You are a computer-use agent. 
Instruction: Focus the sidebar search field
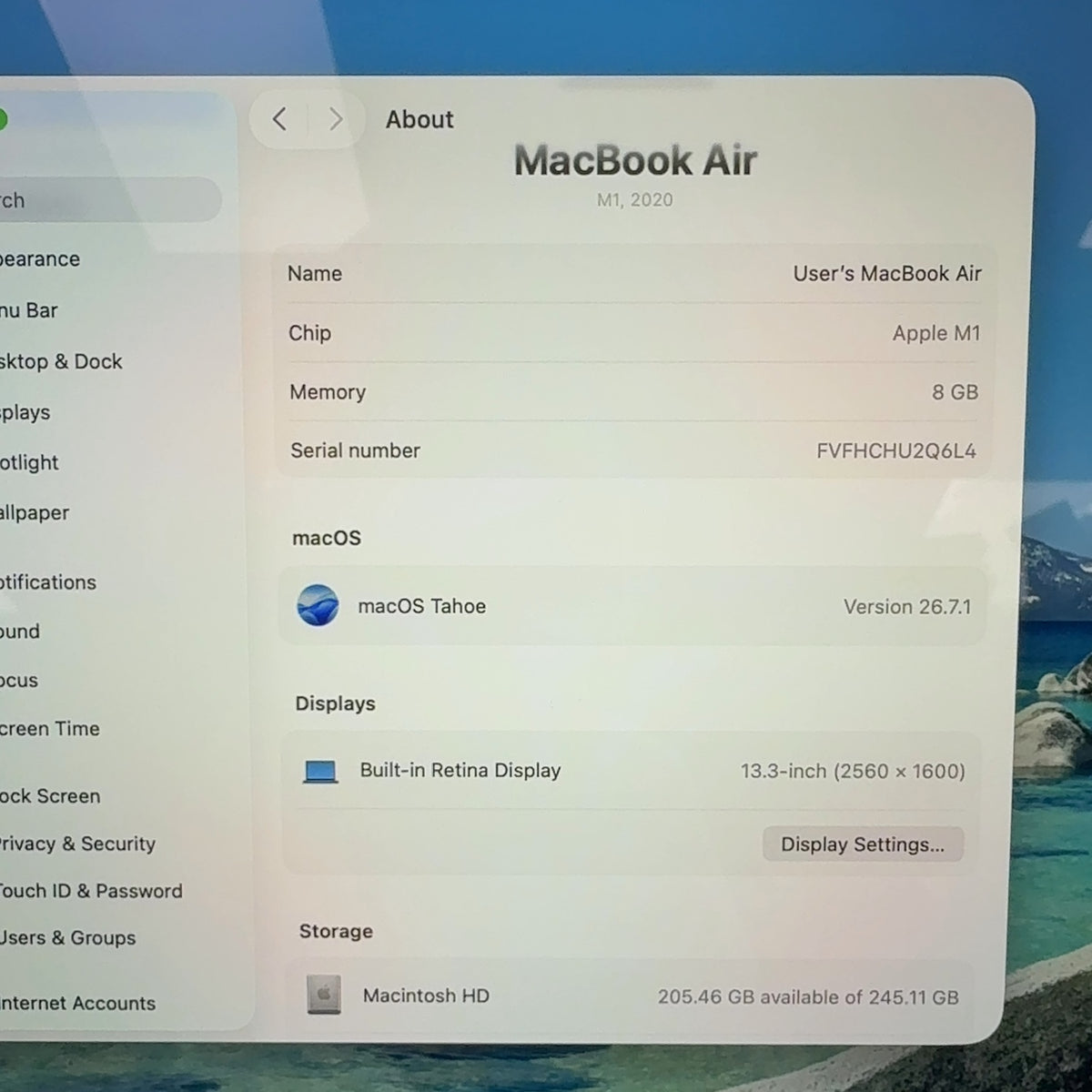(x=109, y=200)
